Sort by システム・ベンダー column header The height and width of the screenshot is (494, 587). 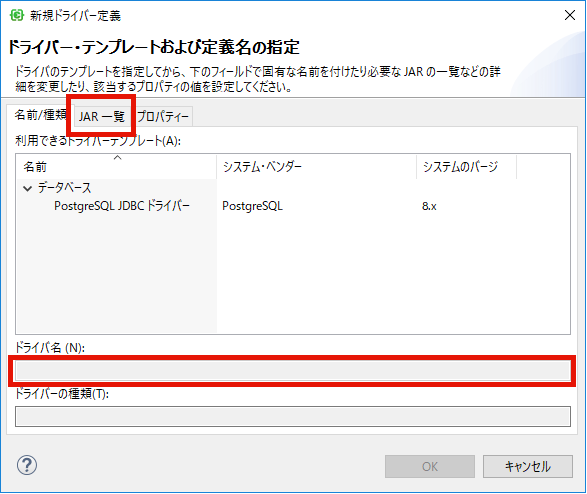click(316, 167)
